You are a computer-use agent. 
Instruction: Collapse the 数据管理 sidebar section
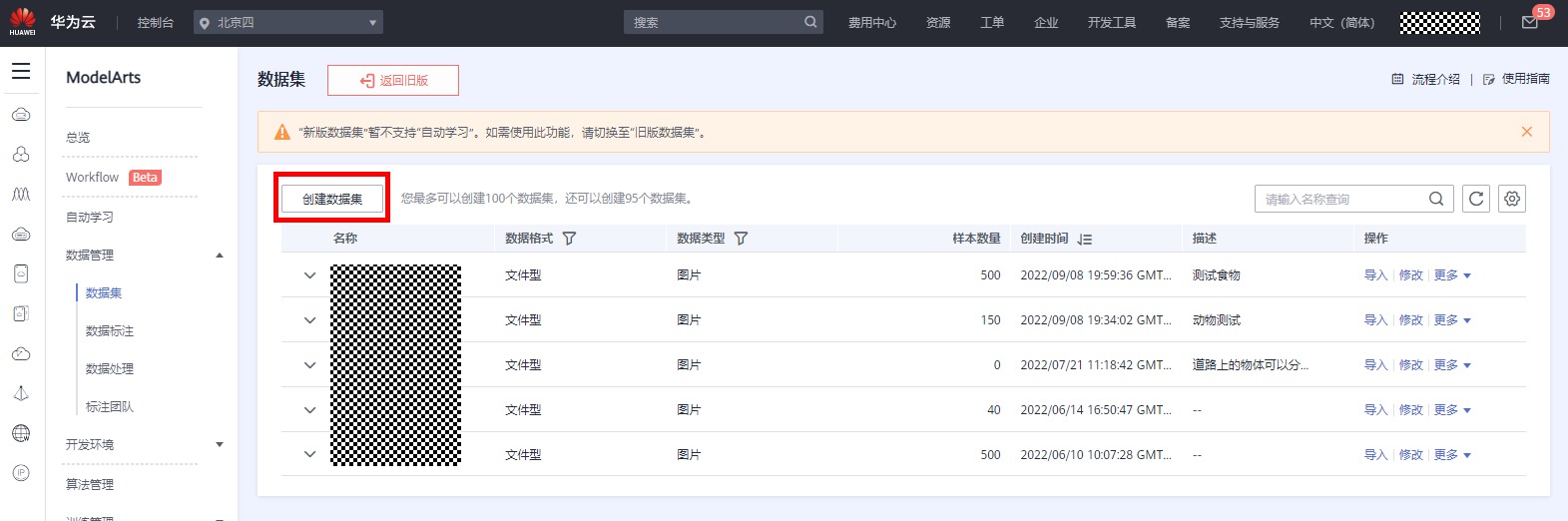[220, 256]
